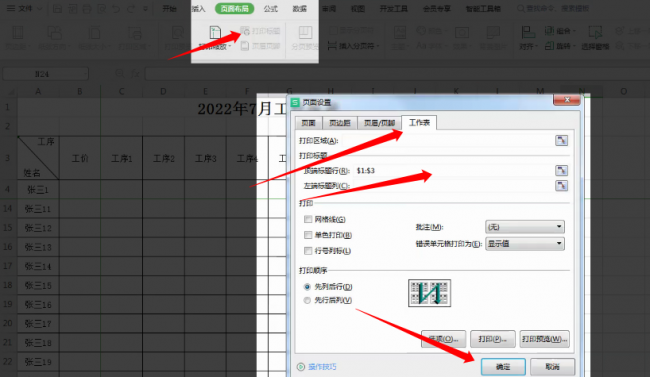This screenshot has width=650, height=377.
Task: Select cell containing 张三1
Action: tap(38, 190)
